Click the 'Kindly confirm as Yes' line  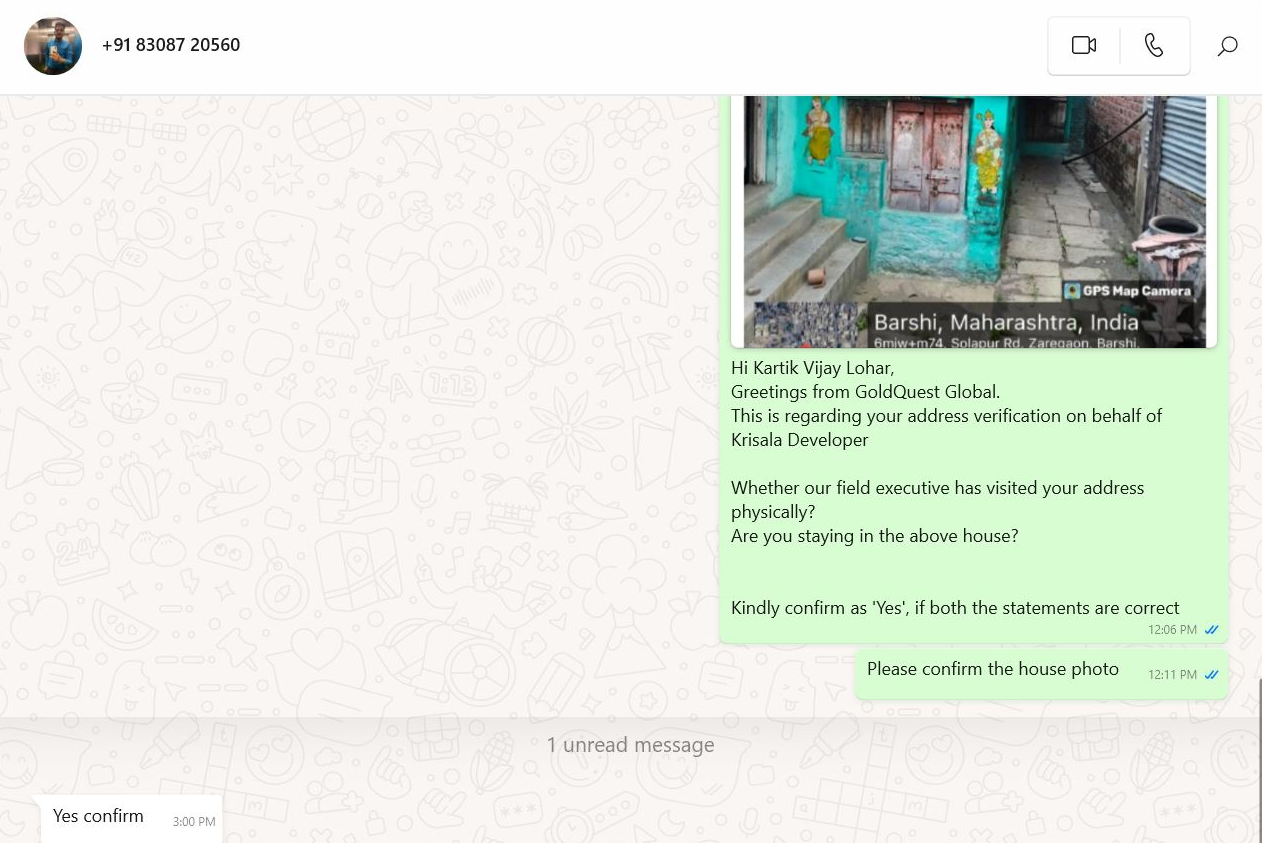[955, 608]
